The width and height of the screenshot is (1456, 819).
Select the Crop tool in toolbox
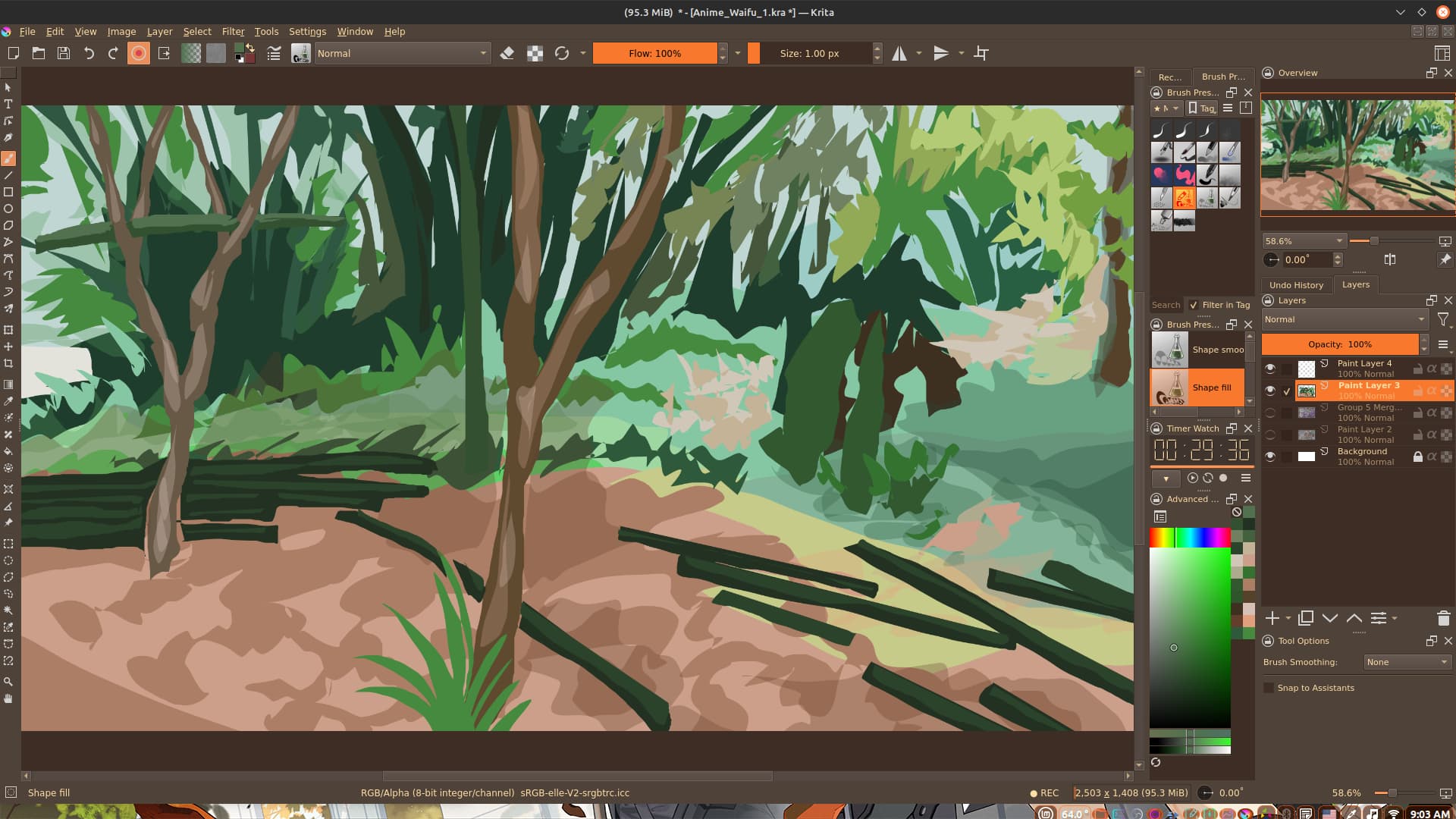tap(8, 363)
